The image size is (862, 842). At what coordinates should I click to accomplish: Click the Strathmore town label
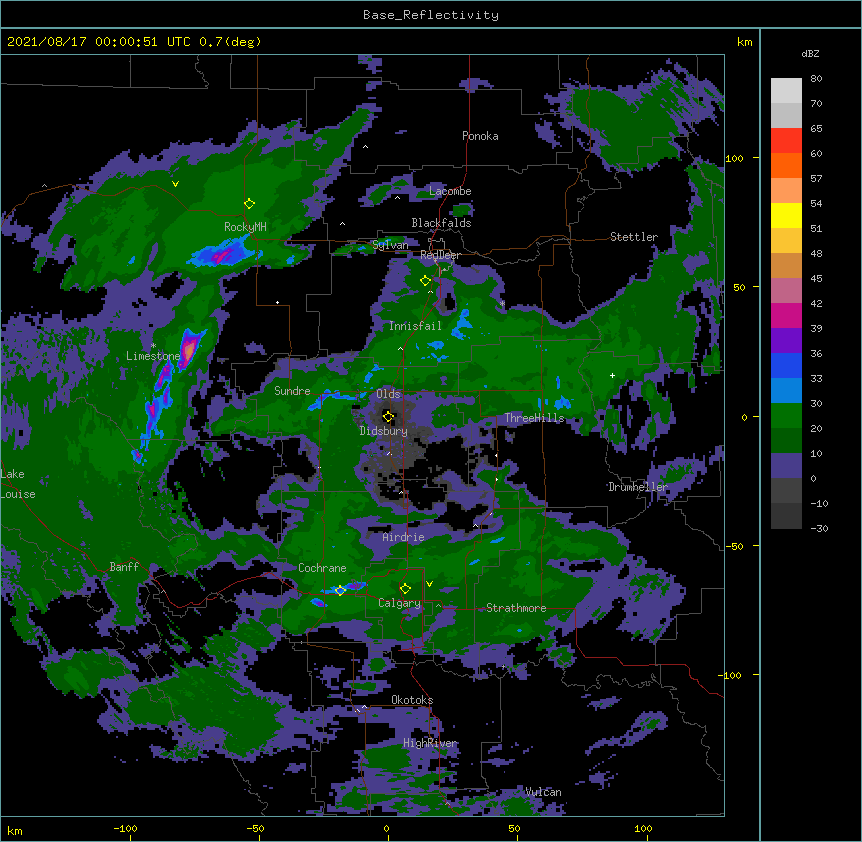(x=516, y=608)
